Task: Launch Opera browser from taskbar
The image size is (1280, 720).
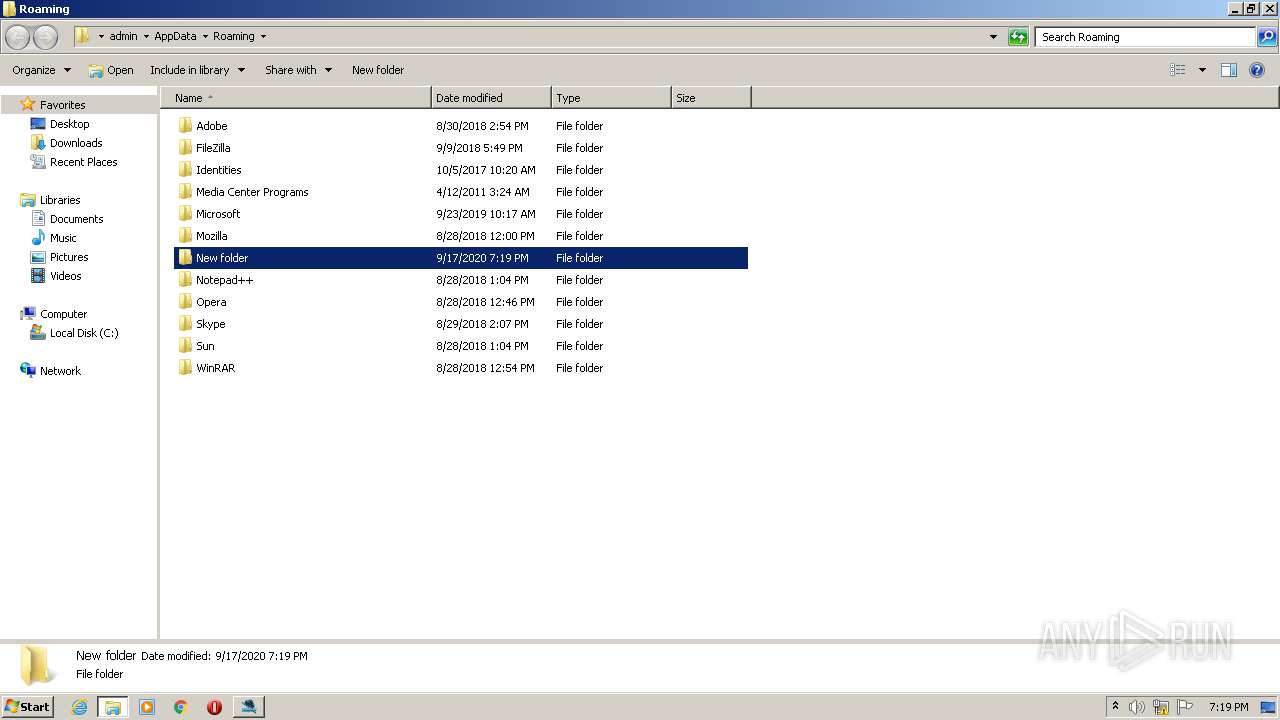Action: [214, 707]
